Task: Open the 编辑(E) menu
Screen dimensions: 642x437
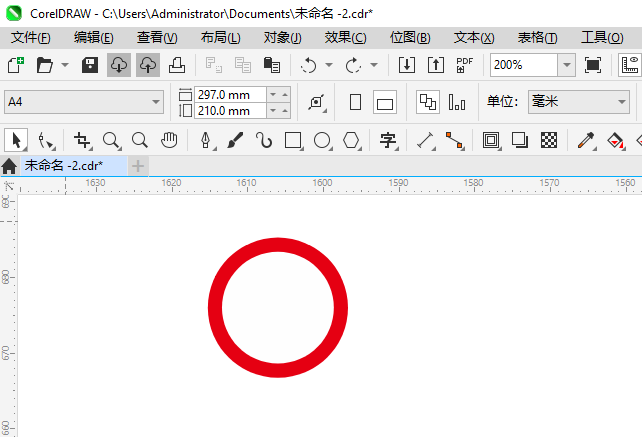Action: point(94,38)
